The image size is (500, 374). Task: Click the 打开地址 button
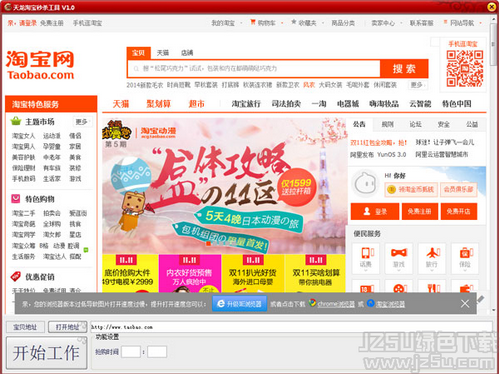pos(67,327)
